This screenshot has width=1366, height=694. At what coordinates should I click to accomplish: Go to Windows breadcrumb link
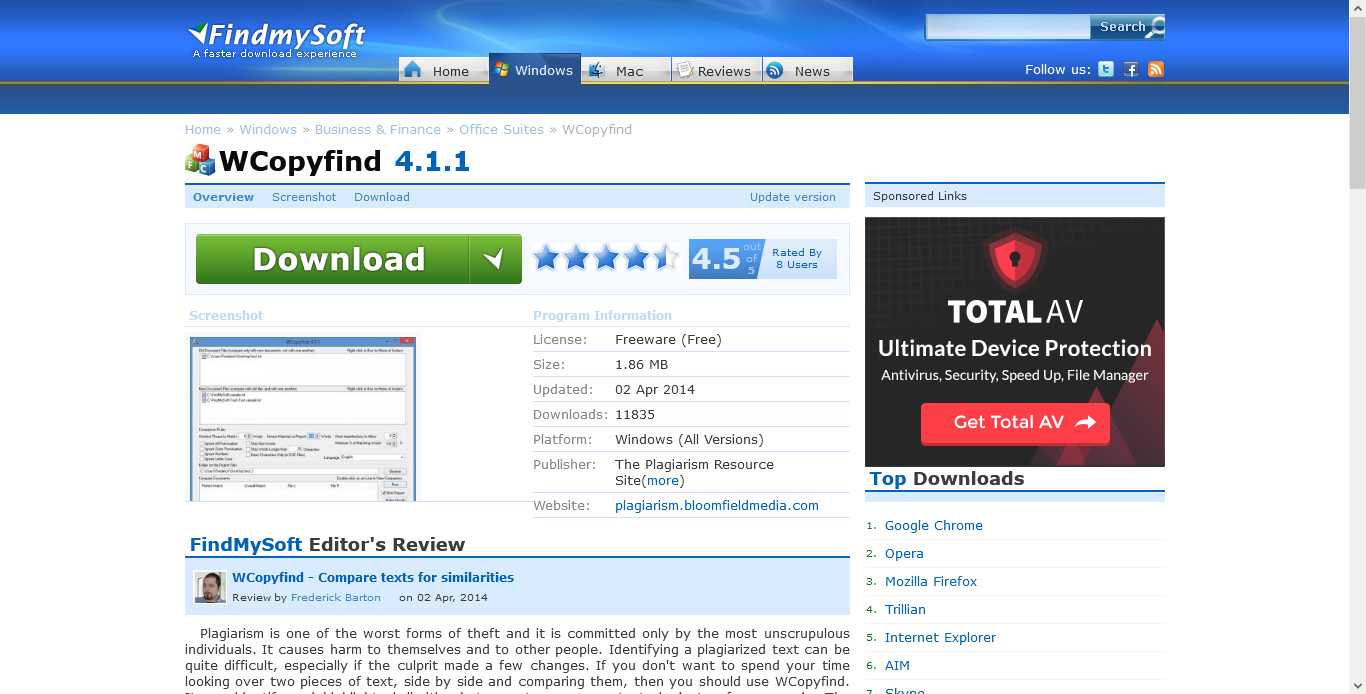268,129
